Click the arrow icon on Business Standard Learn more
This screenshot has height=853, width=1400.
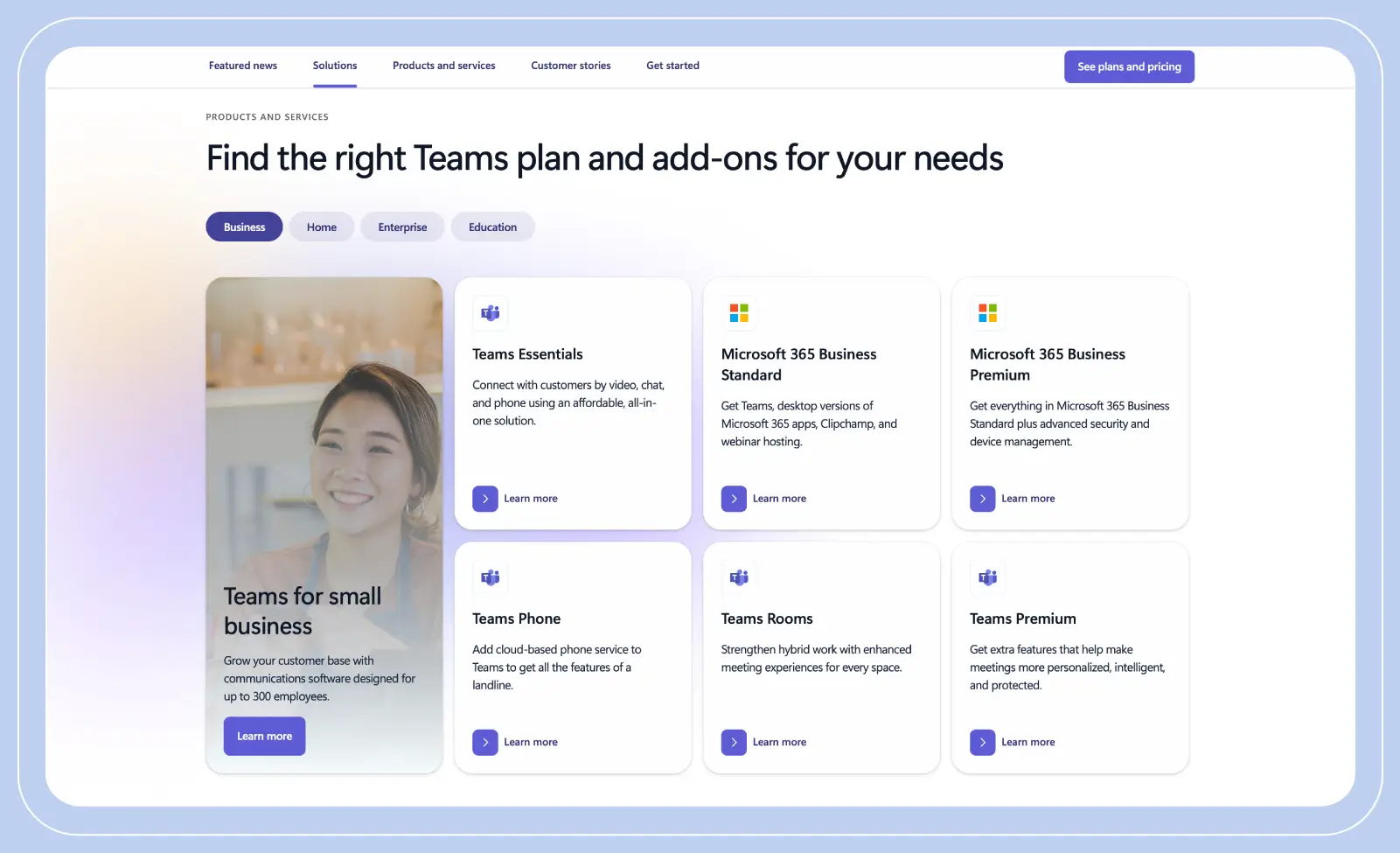(x=735, y=498)
